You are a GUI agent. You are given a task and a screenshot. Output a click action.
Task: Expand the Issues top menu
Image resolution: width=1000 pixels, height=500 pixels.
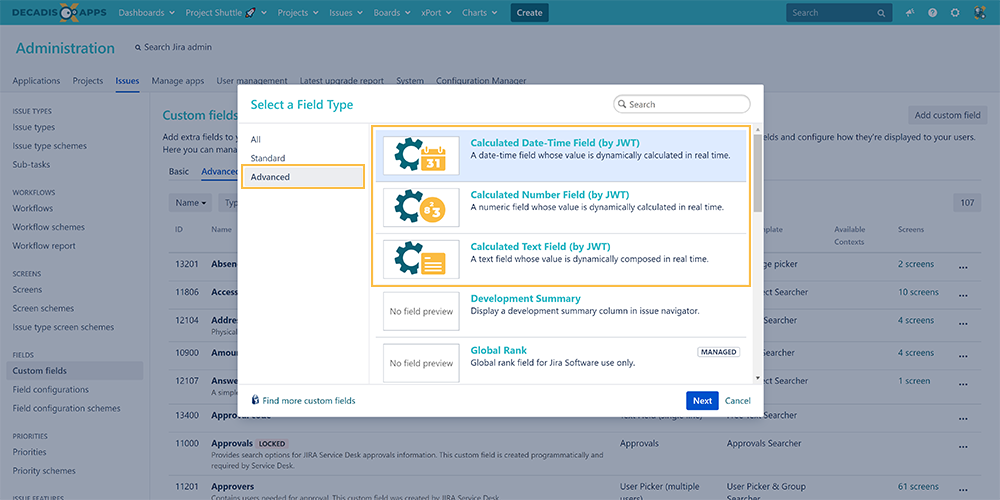coord(346,13)
